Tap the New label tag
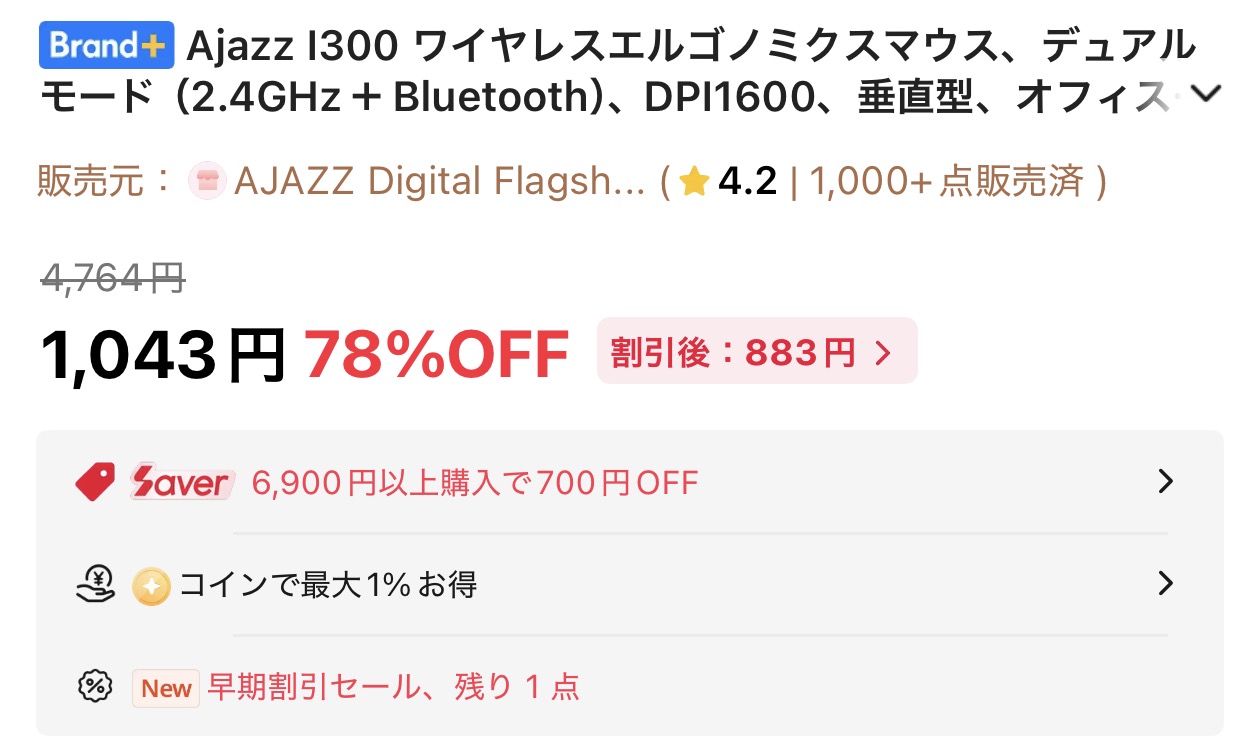The width and height of the screenshot is (1260, 753). point(166,688)
